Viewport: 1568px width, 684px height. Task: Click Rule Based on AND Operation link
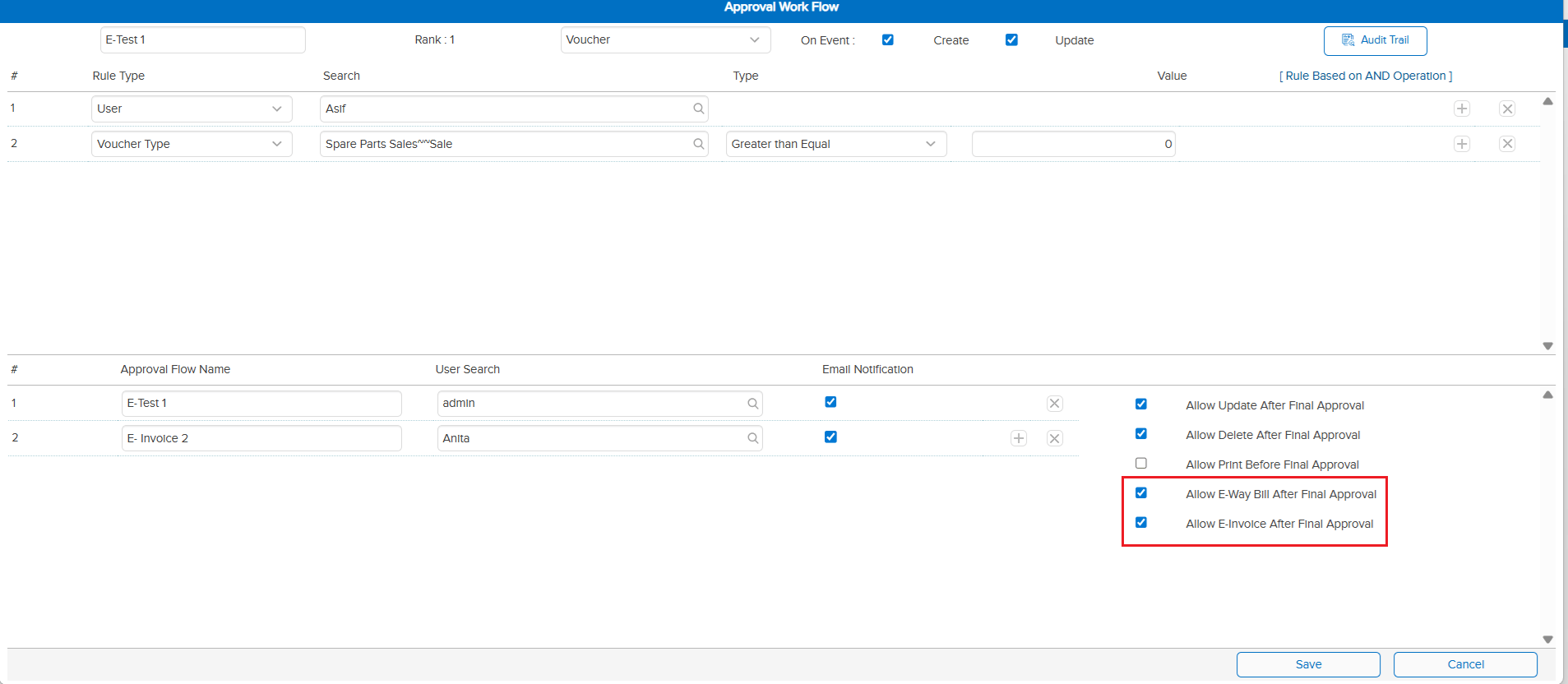[1366, 76]
